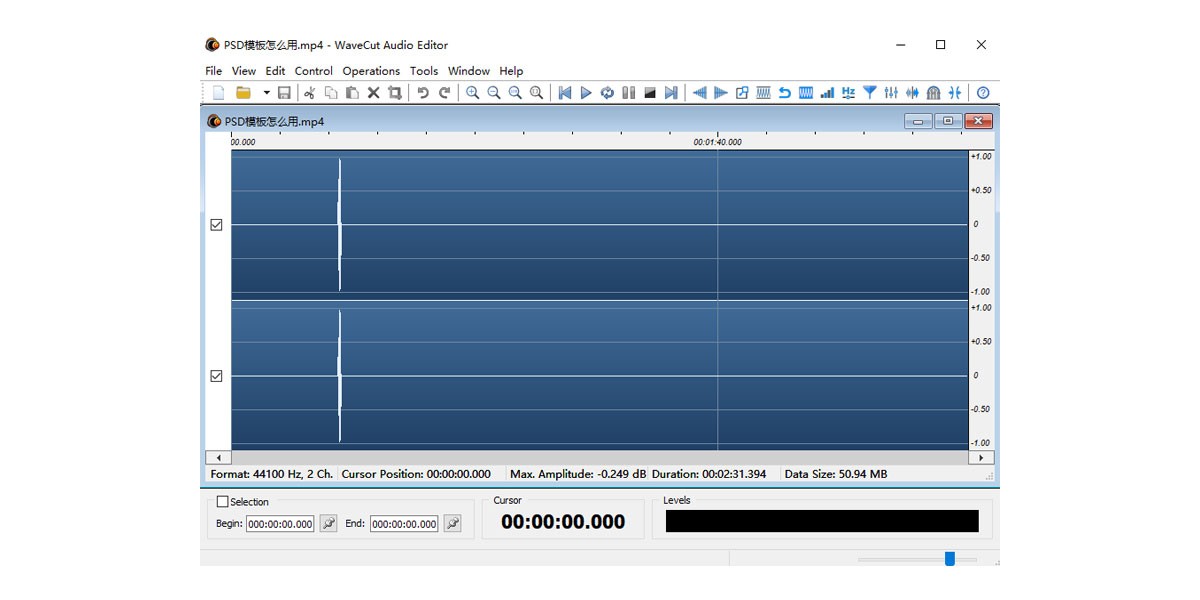Click the Undo arrow icon
This screenshot has height=600, width=1200.
pos(423,93)
